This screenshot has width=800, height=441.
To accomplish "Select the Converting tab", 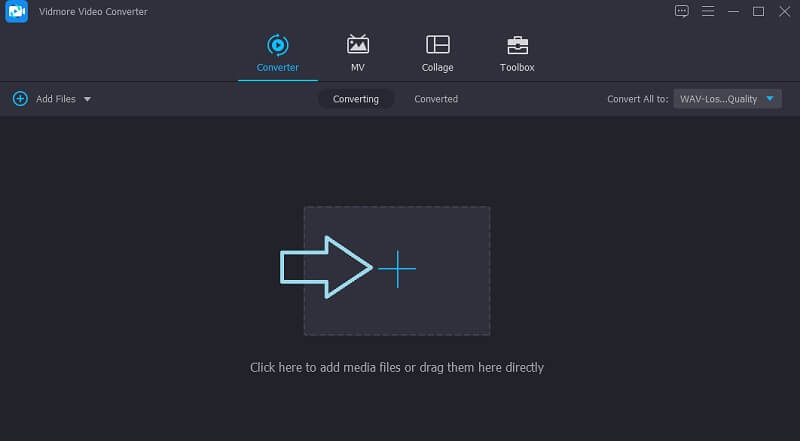I will [x=356, y=99].
